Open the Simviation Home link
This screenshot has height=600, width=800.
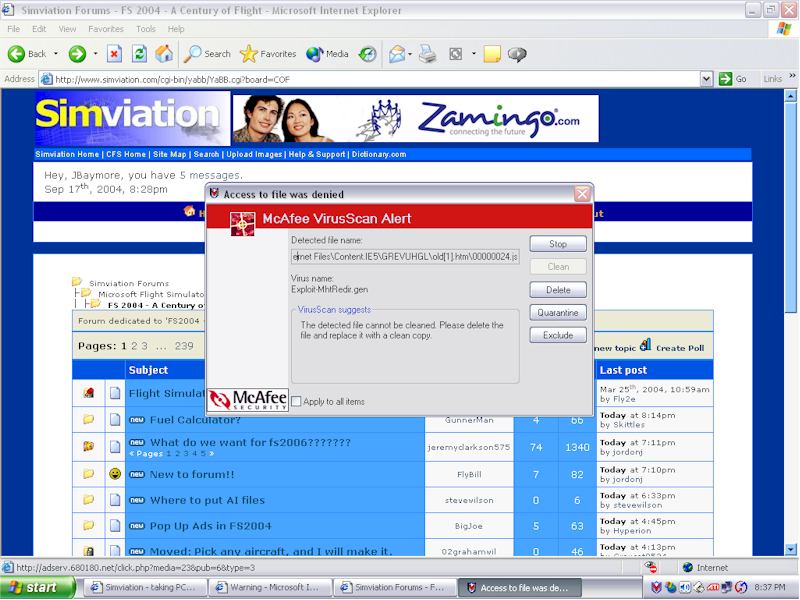click(x=67, y=154)
